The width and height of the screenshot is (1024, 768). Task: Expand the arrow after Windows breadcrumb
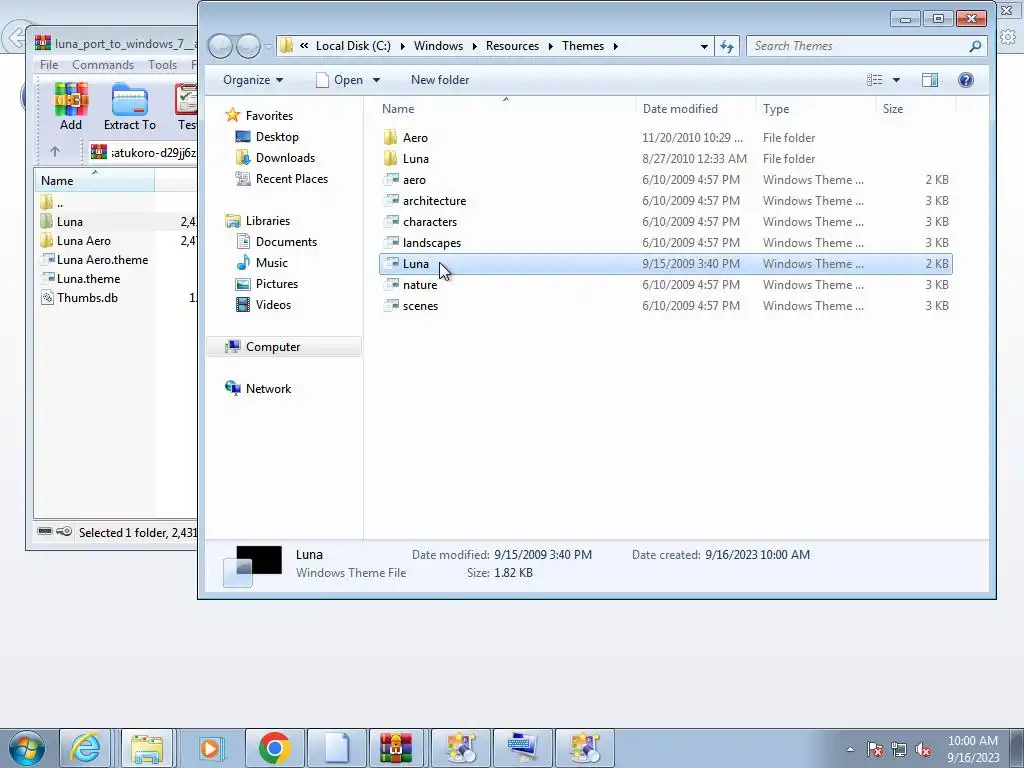point(475,46)
